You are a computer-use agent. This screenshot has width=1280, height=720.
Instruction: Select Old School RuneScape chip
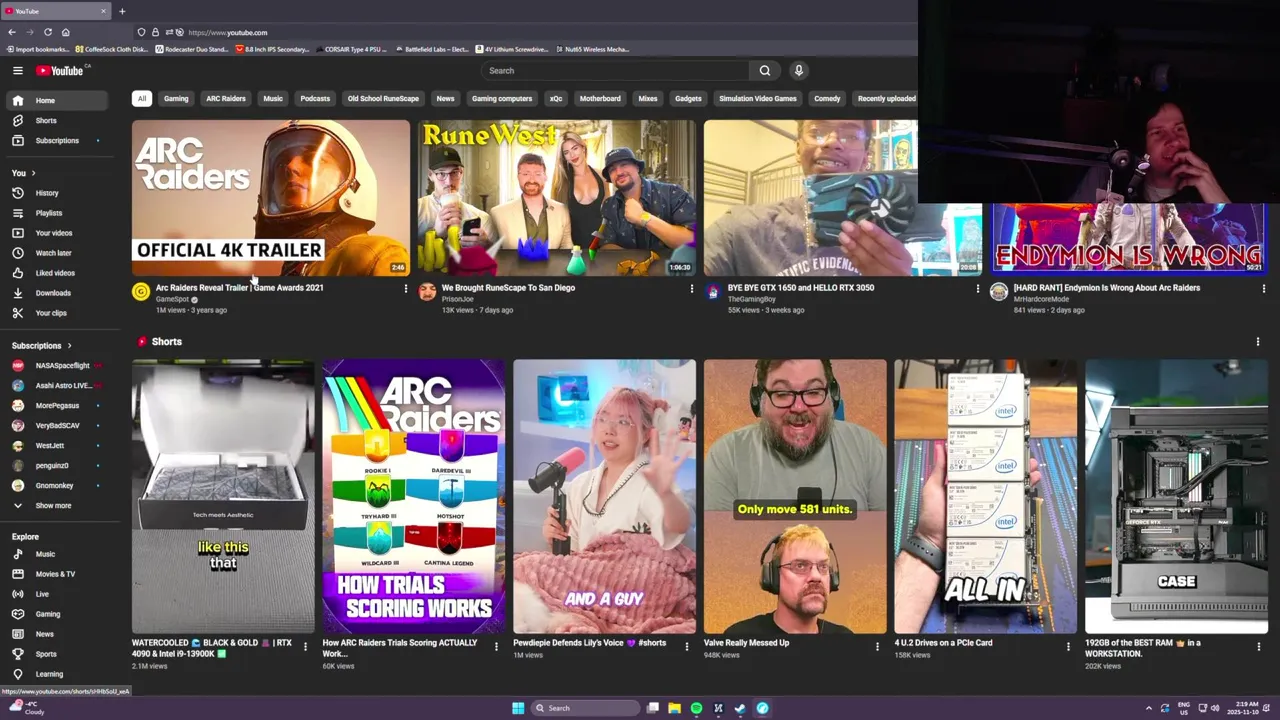[383, 98]
